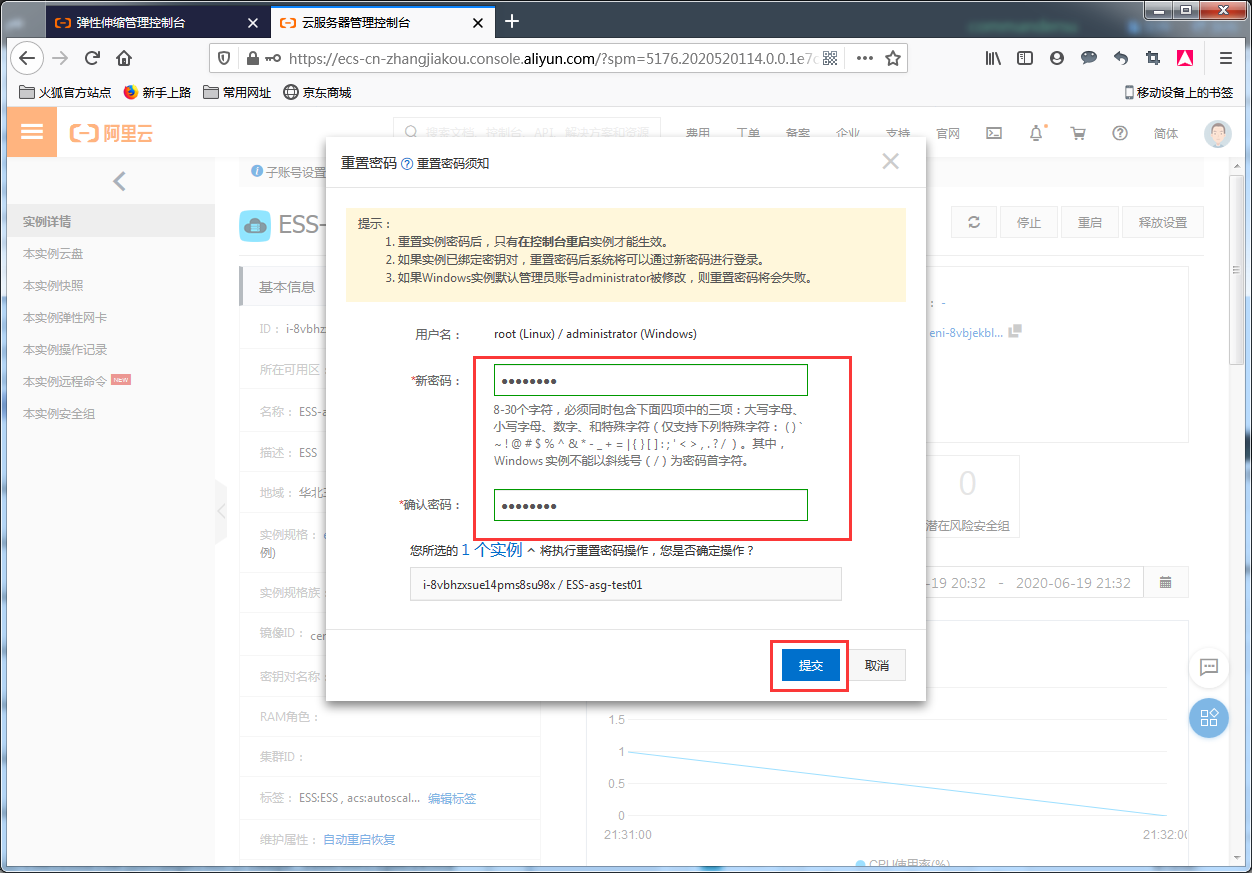Open the Firefox page actions menu
This screenshot has height=873, width=1252.
864,58
